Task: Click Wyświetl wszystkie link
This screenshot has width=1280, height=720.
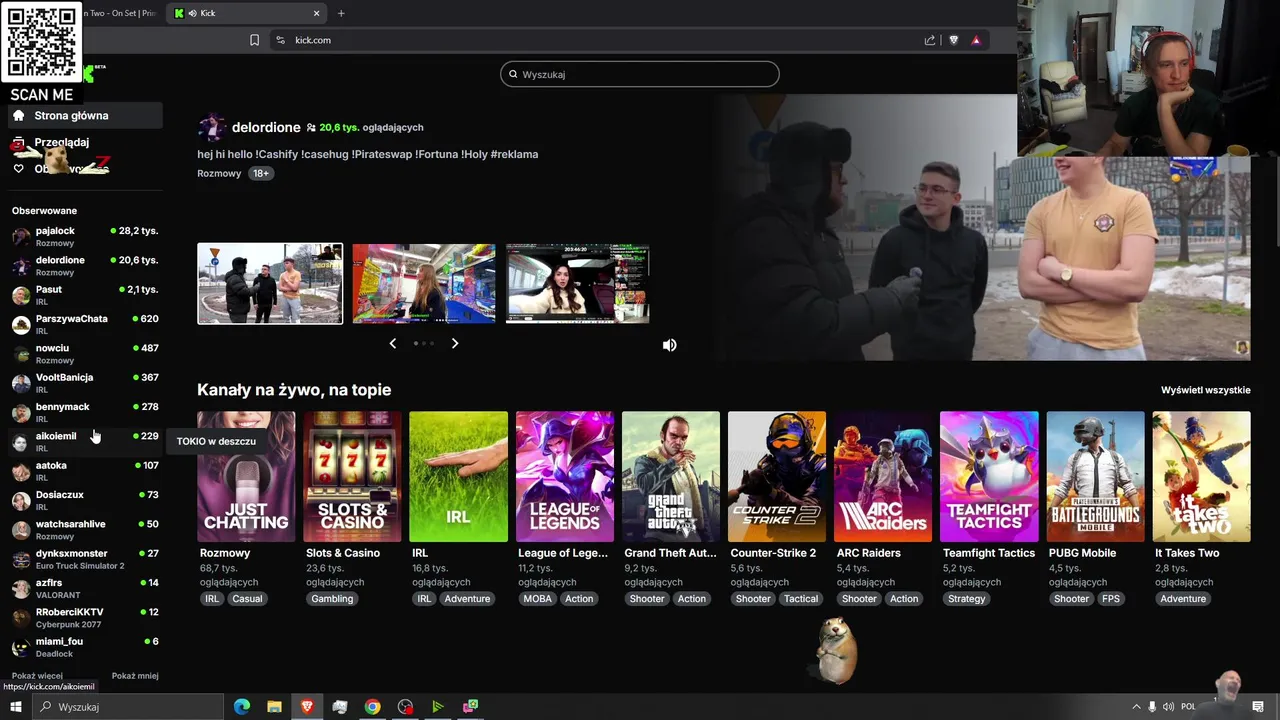Action: 1205,390
